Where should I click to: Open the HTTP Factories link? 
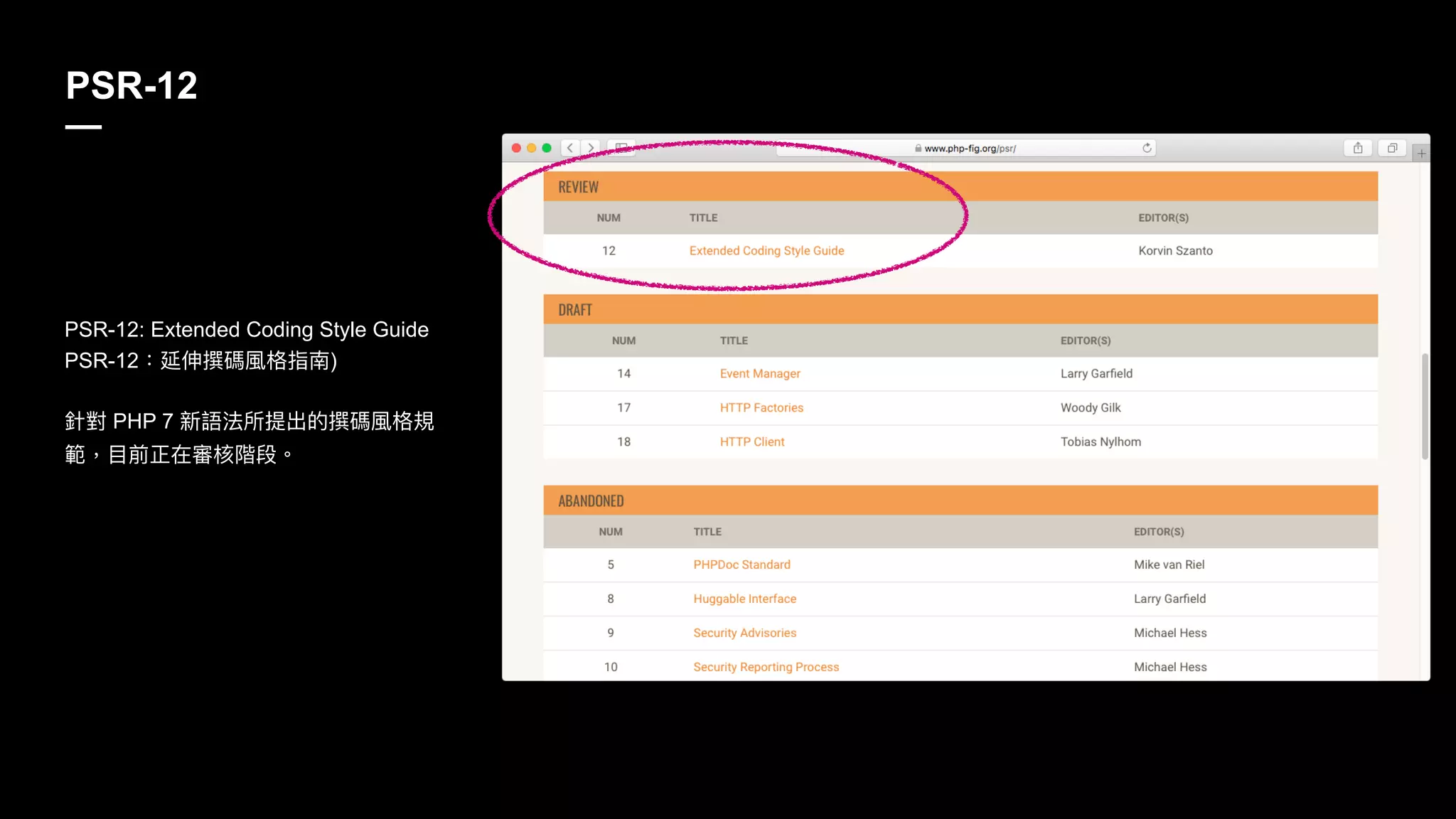point(761,408)
